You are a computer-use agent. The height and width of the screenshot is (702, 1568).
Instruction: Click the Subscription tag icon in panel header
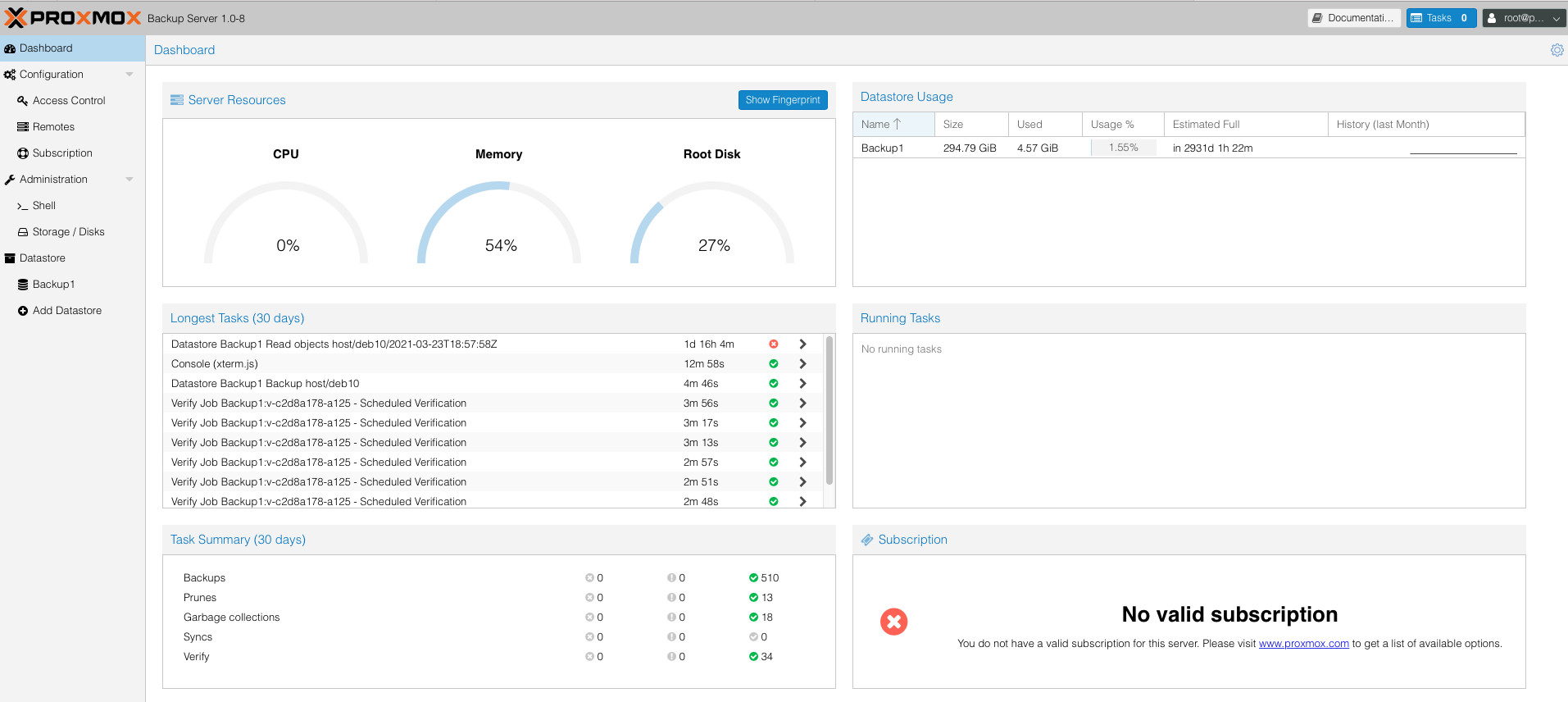(867, 540)
